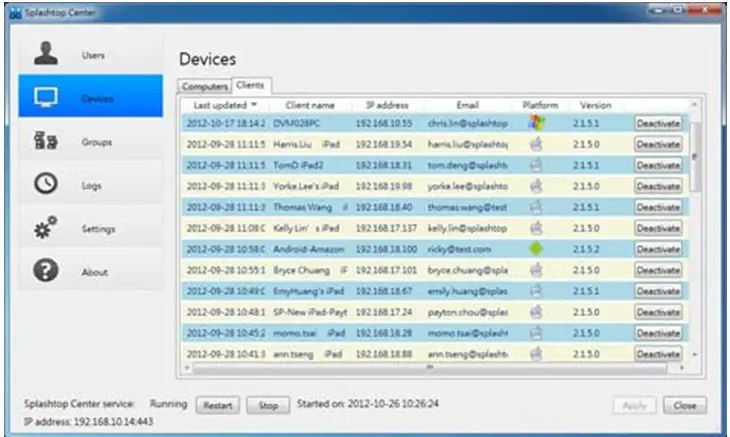Sort by Last updated column header
730x437 pixels.
tap(224, 105)
